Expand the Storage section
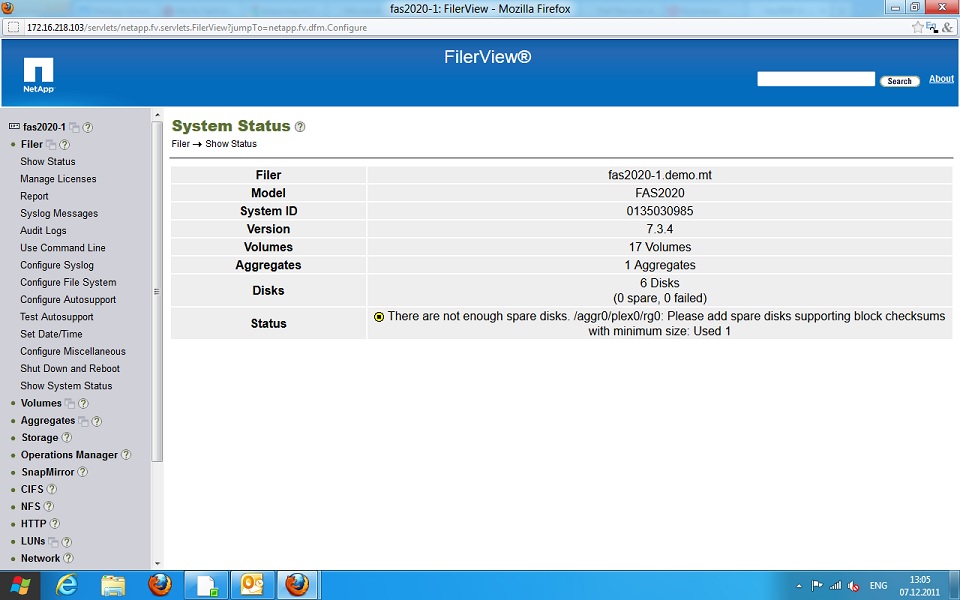 click(x=13, y=438)
